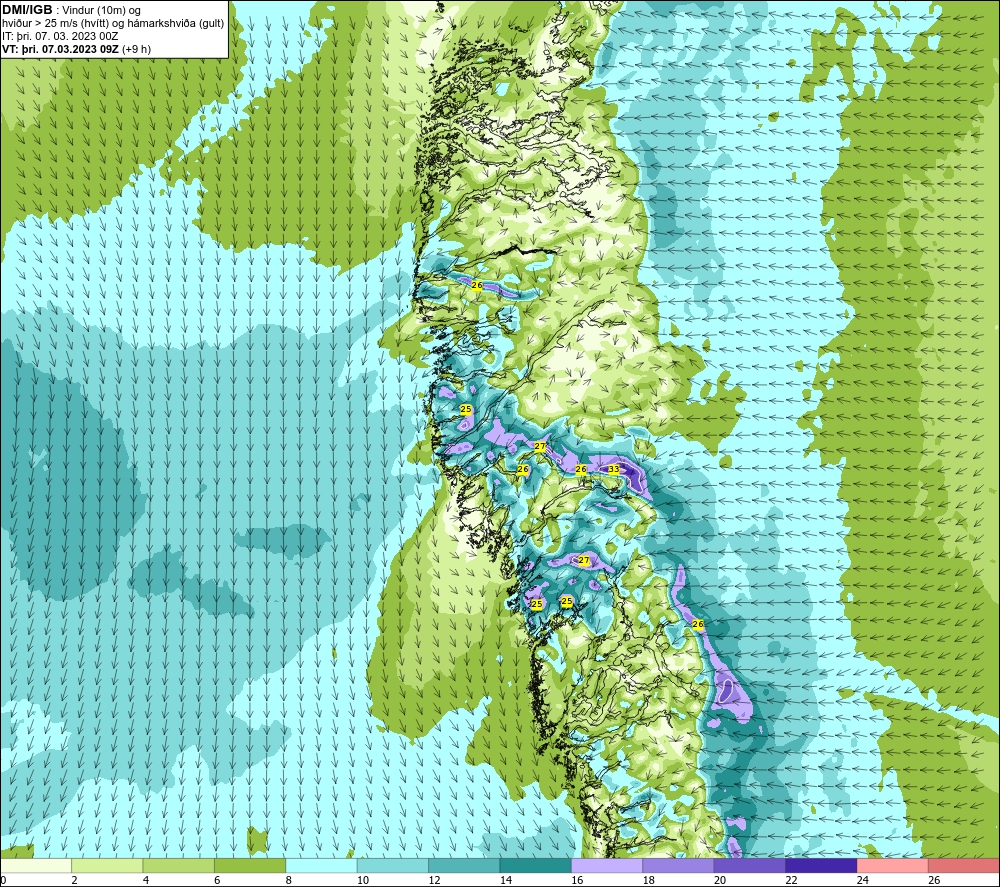Click the color scale number 4
1000x887 pixels.
click(146, 880)
